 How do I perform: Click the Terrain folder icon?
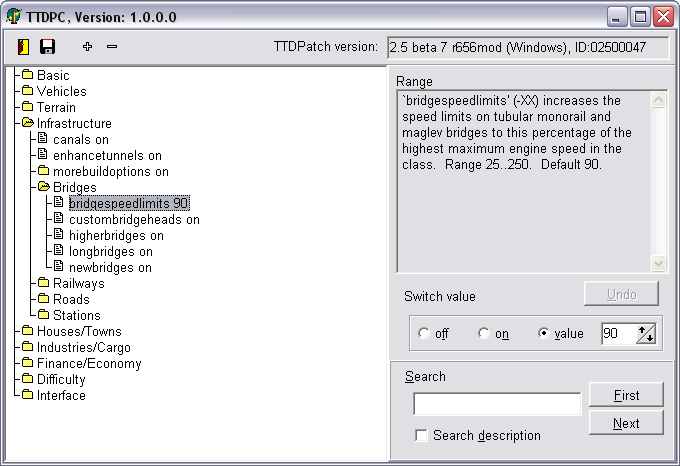pos(27,107)
